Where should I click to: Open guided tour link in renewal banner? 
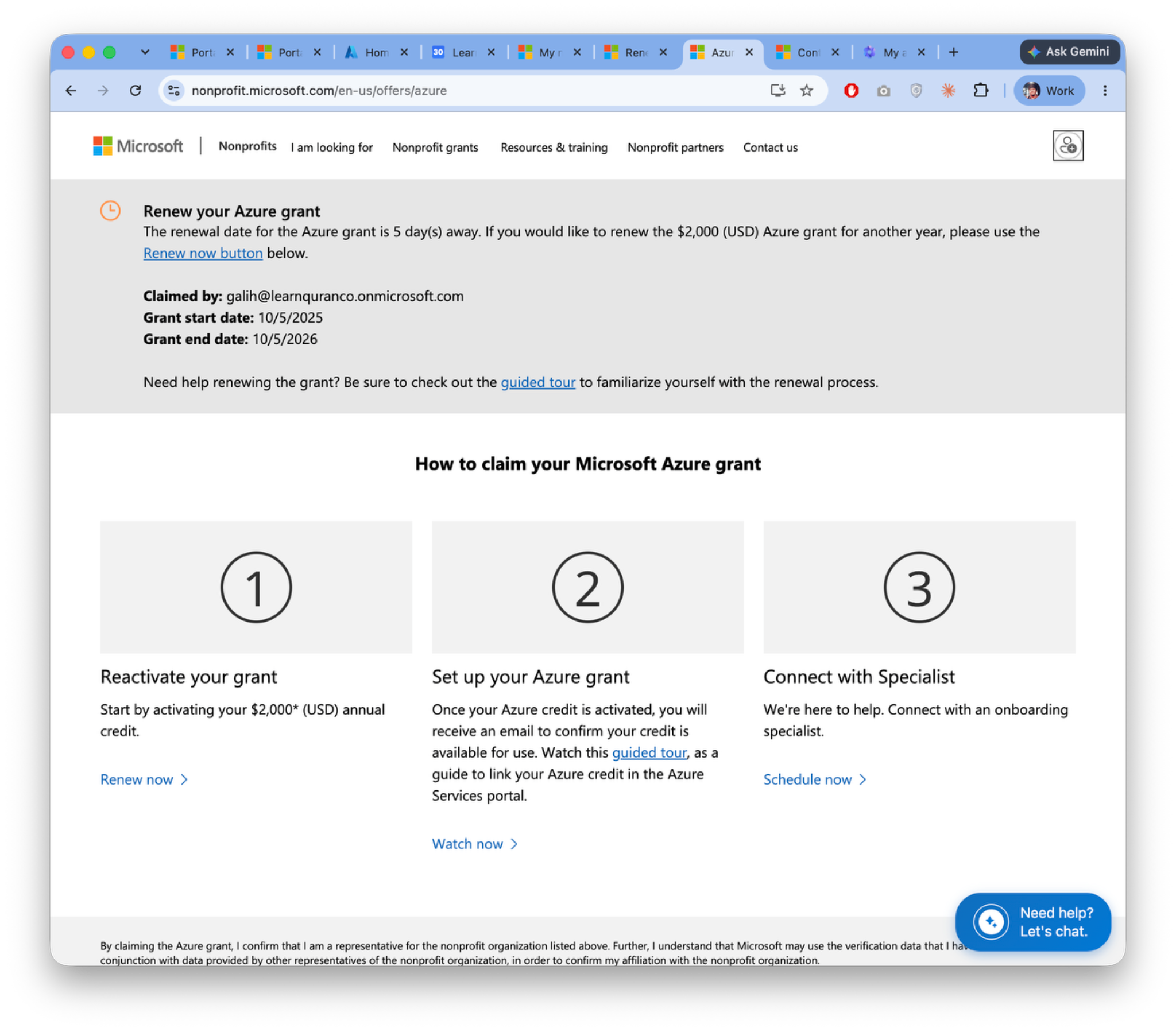click(x=537, y=382)
